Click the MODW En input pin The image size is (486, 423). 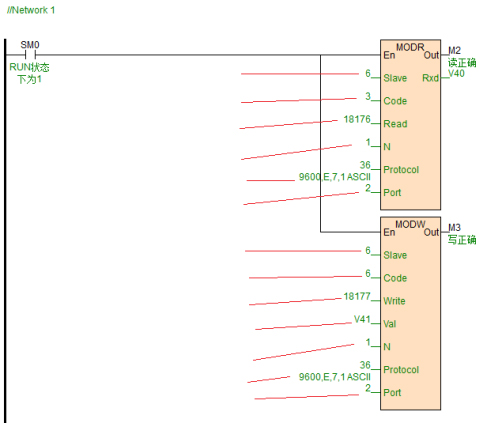click(x=389, y=232)
